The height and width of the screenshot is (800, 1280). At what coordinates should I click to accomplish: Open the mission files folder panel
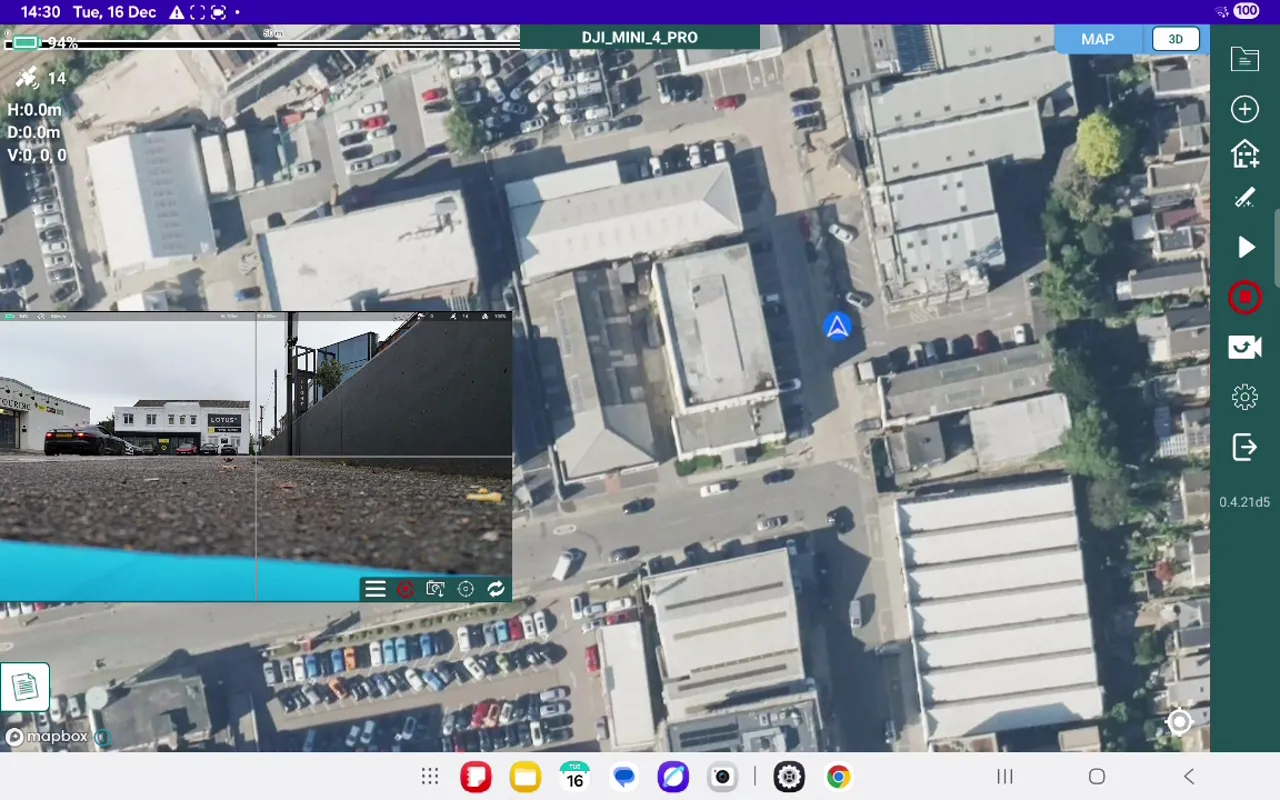tap(1245, 59)
